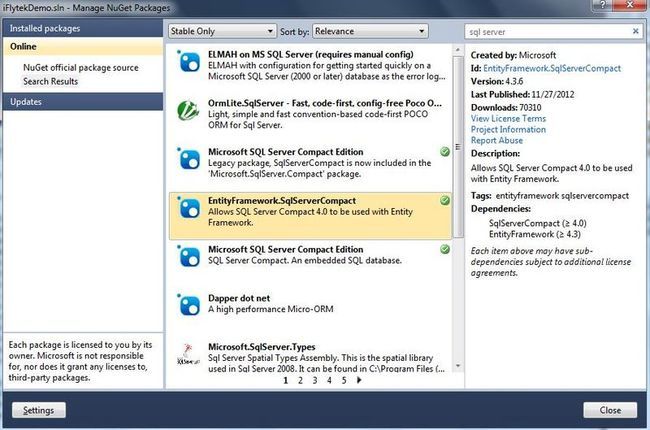This screenshot has width=650, height=430.
Task: Click 'A high performance Micro-ORM' description
Action: [x=270, y=309]
